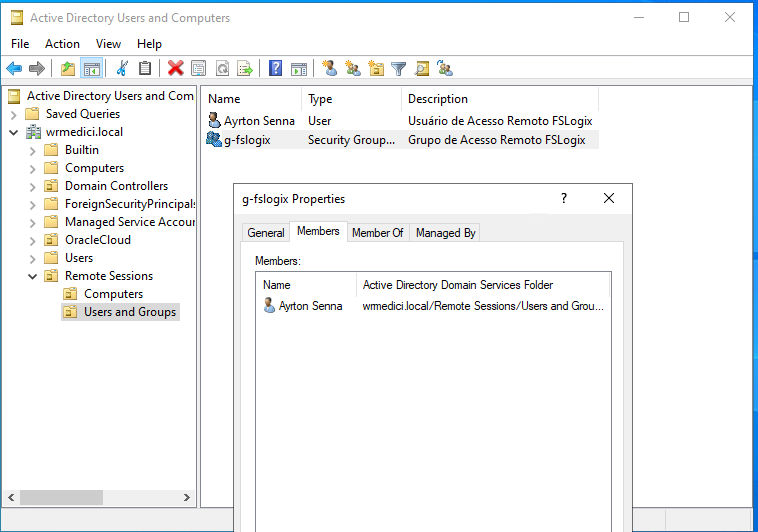The image size is (758, 532).
Task: Click the 'Security Group...' type cell
Action: click(x=351, y=140)
